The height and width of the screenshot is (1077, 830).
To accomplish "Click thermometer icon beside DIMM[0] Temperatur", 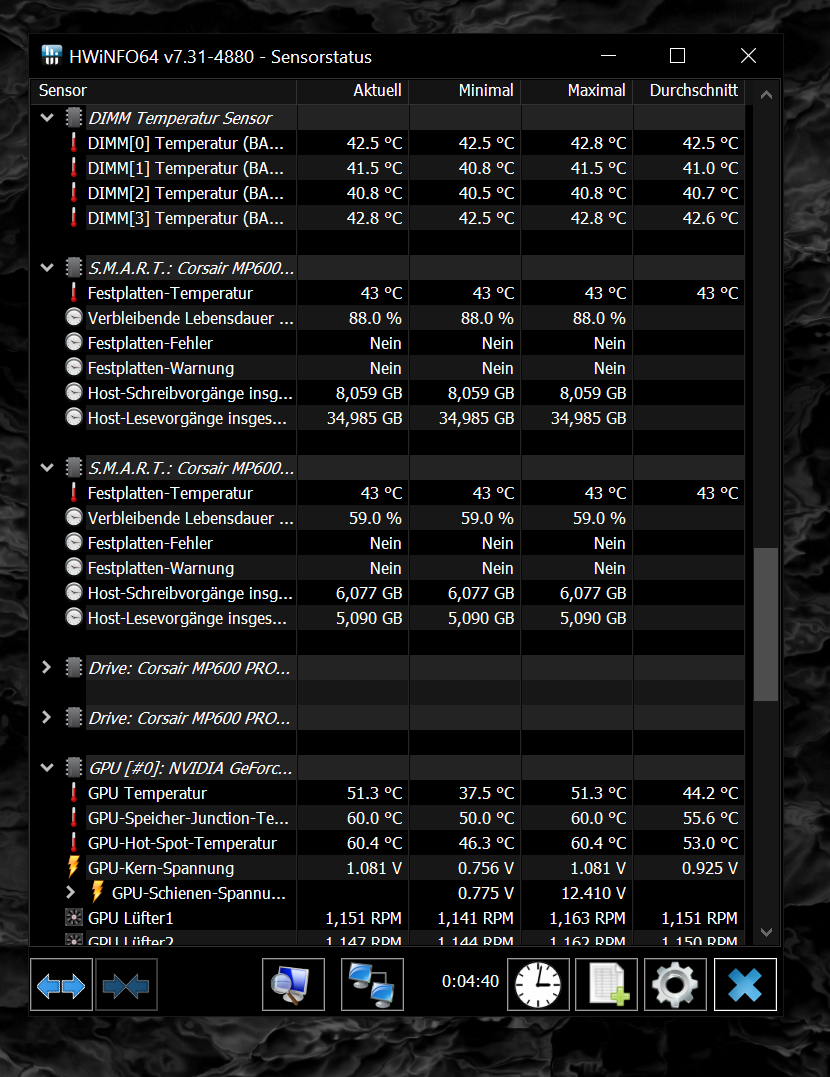I will pos(74,143).
